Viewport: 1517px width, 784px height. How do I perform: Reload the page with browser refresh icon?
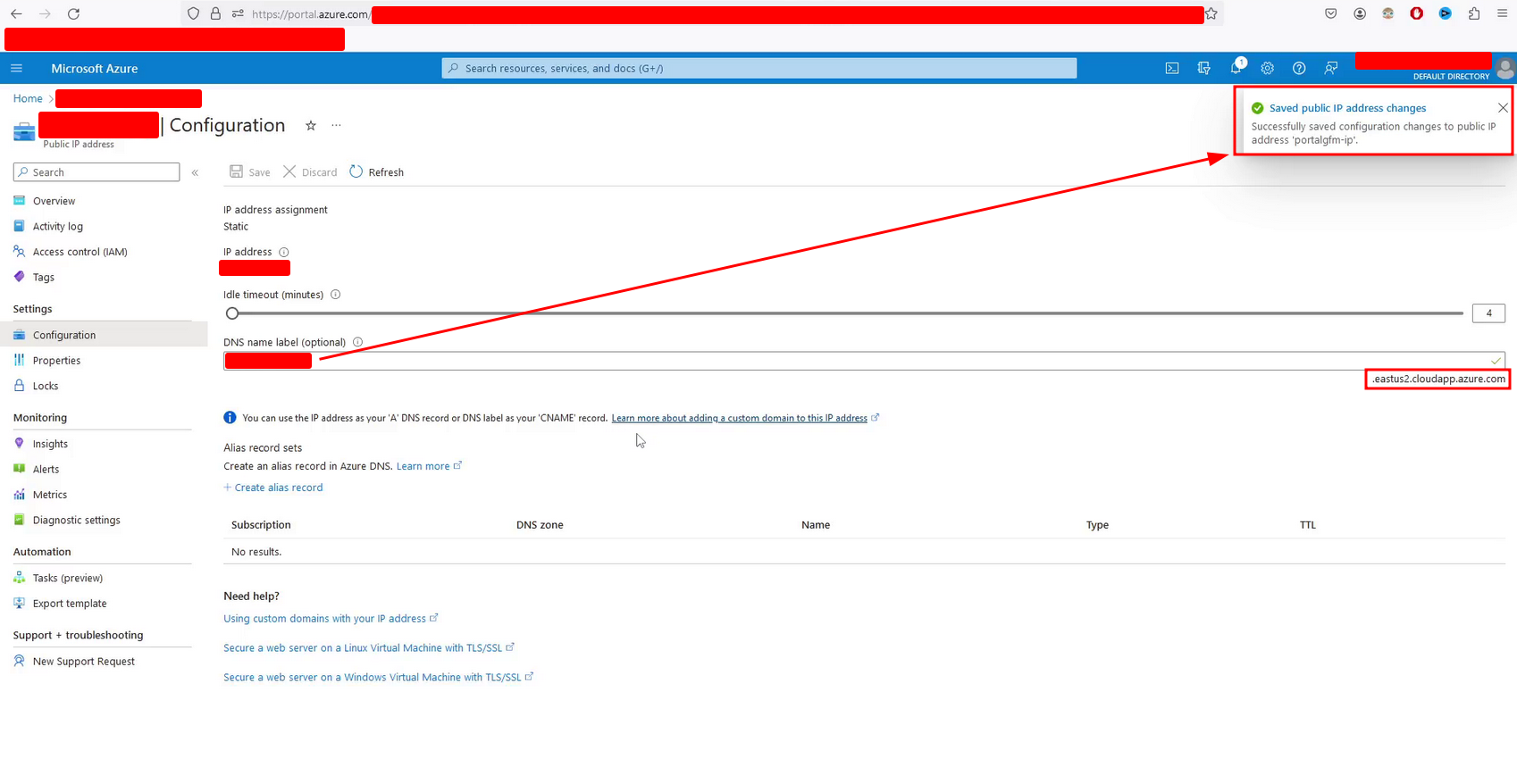73,13
